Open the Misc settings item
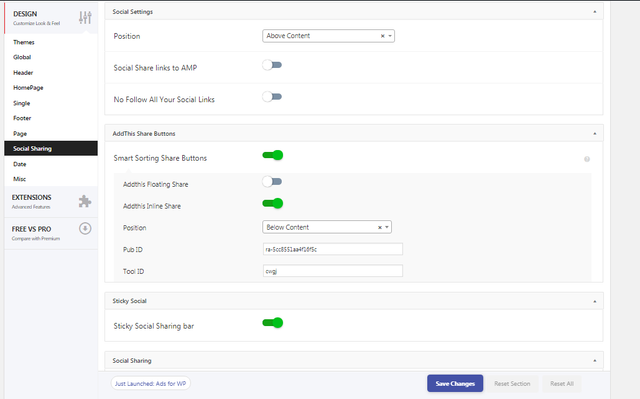The image size is (640, 399). coord(20,179)
